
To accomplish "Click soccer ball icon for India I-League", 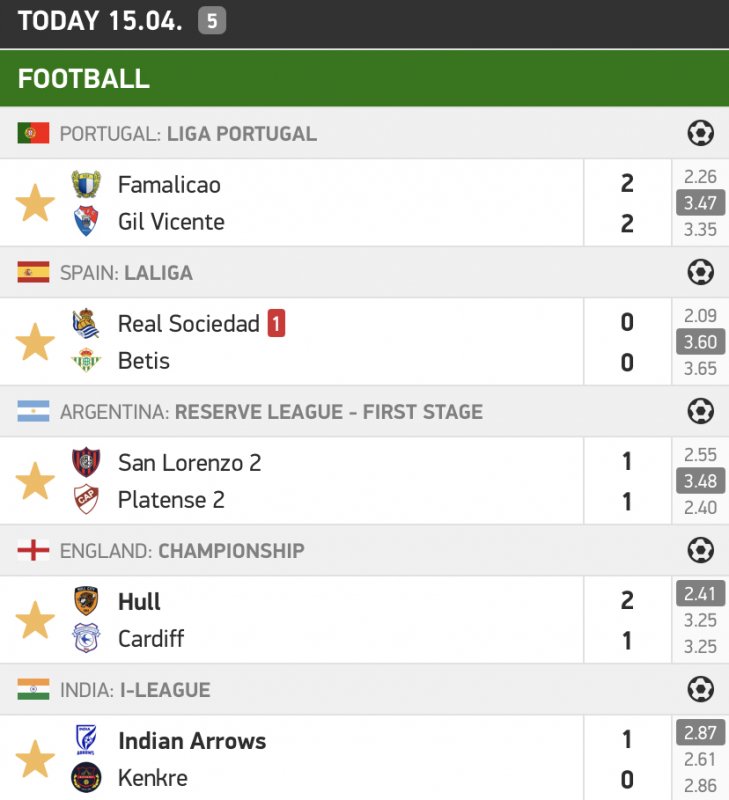I will (701, 689).
